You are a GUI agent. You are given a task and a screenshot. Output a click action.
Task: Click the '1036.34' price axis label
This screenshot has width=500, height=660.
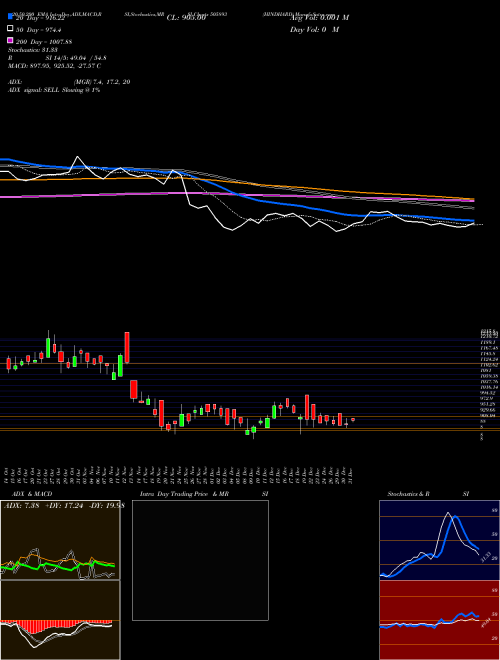tap(489, 387)
